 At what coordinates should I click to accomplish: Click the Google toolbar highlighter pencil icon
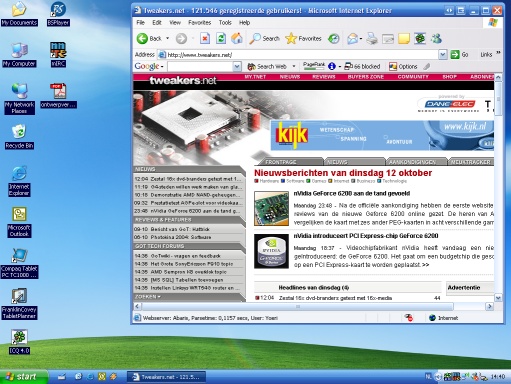tap(427, 66)
